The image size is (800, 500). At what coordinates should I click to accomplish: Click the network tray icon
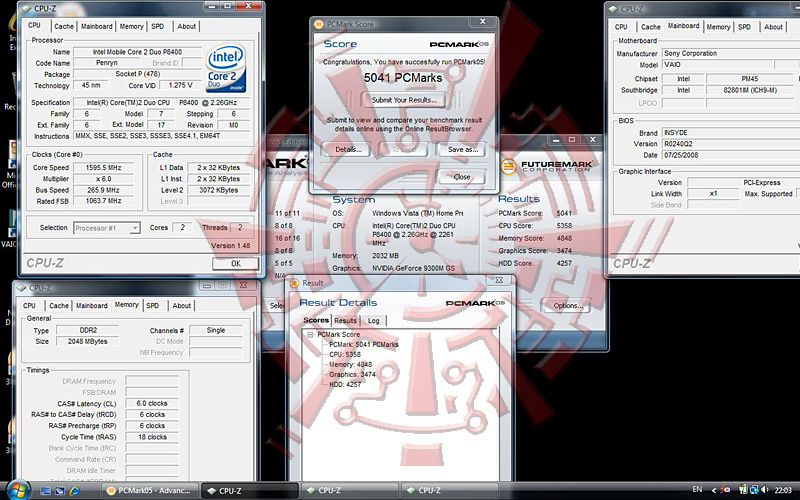[x=754, y=490]
